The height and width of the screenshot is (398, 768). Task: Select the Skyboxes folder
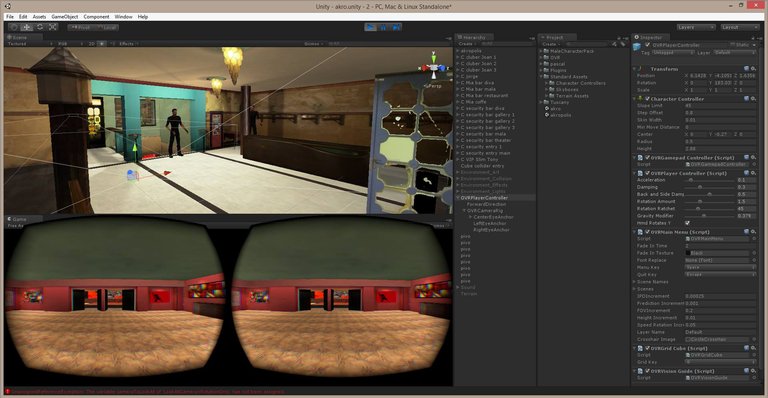click(567, 90)
